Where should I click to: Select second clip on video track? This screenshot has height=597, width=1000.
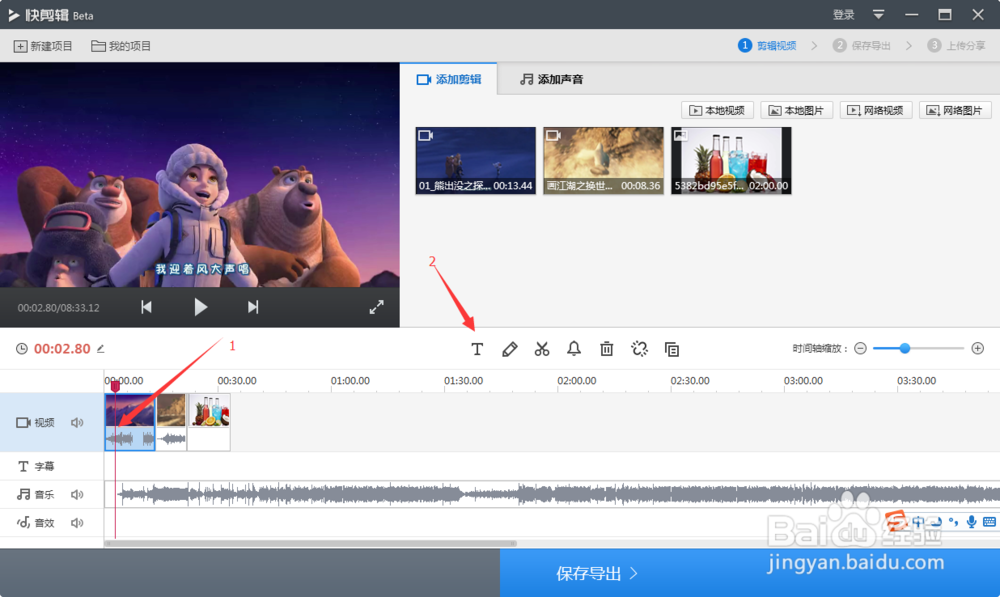click(x=172, y=422)
